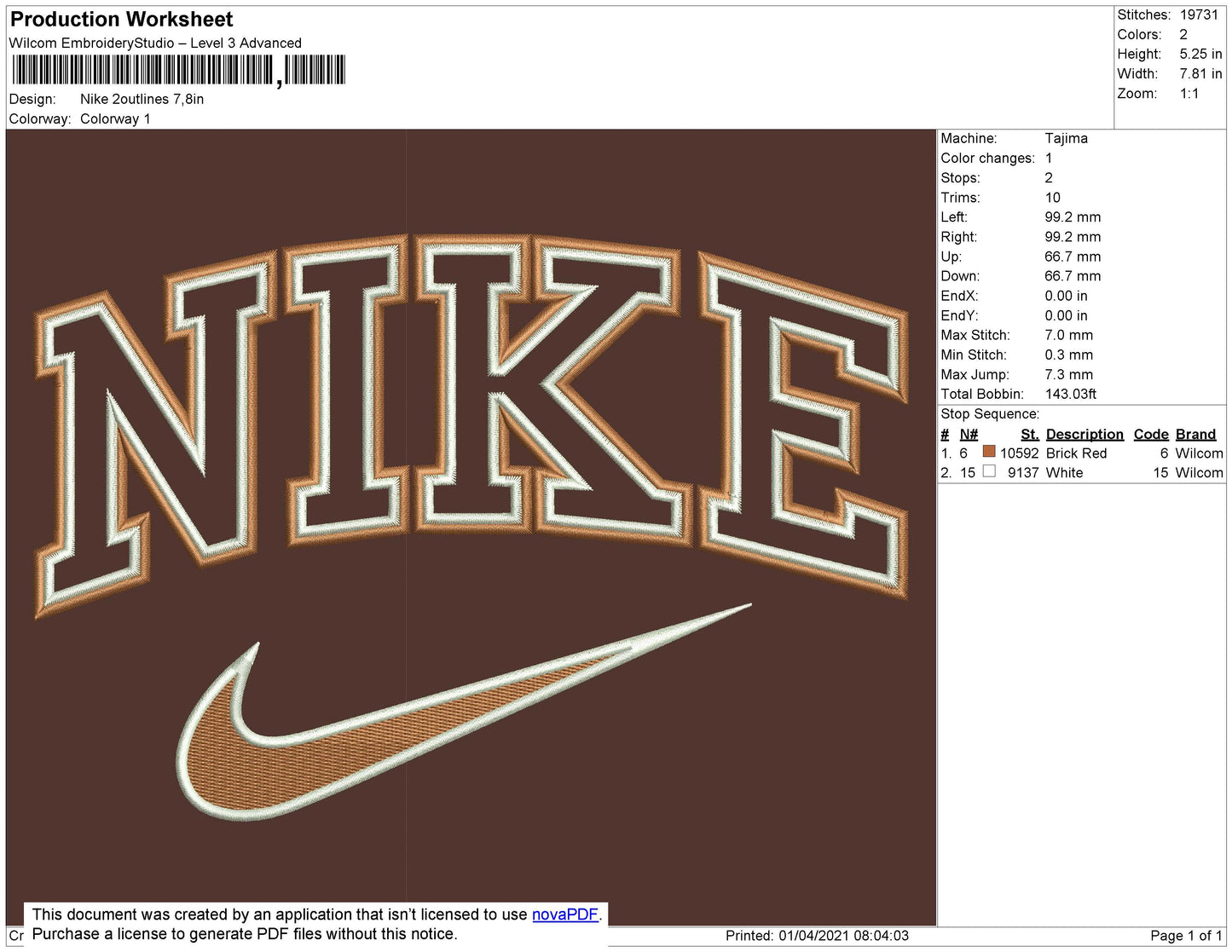Viewport: 1232px width, 952px height.
Task: Click the Zoom value '1:1'
Action: [x=1189, y=94]
